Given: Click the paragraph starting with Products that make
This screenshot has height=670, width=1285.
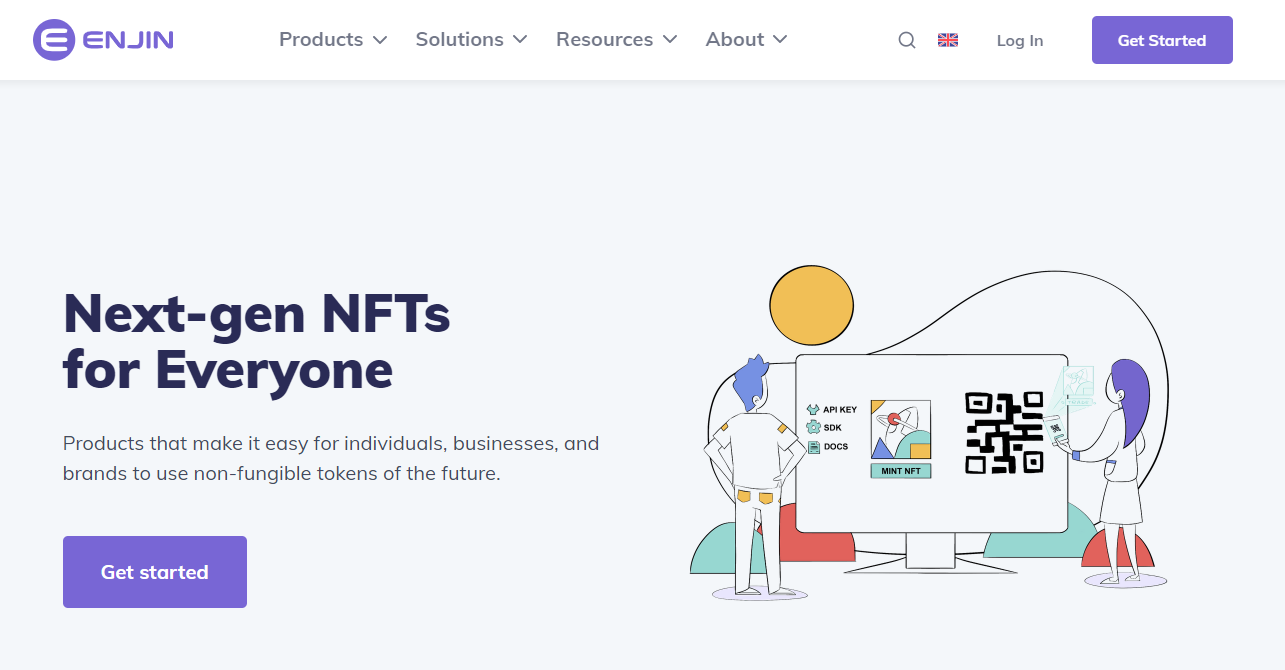Looking at the screenshot, I should pos(331,458).
